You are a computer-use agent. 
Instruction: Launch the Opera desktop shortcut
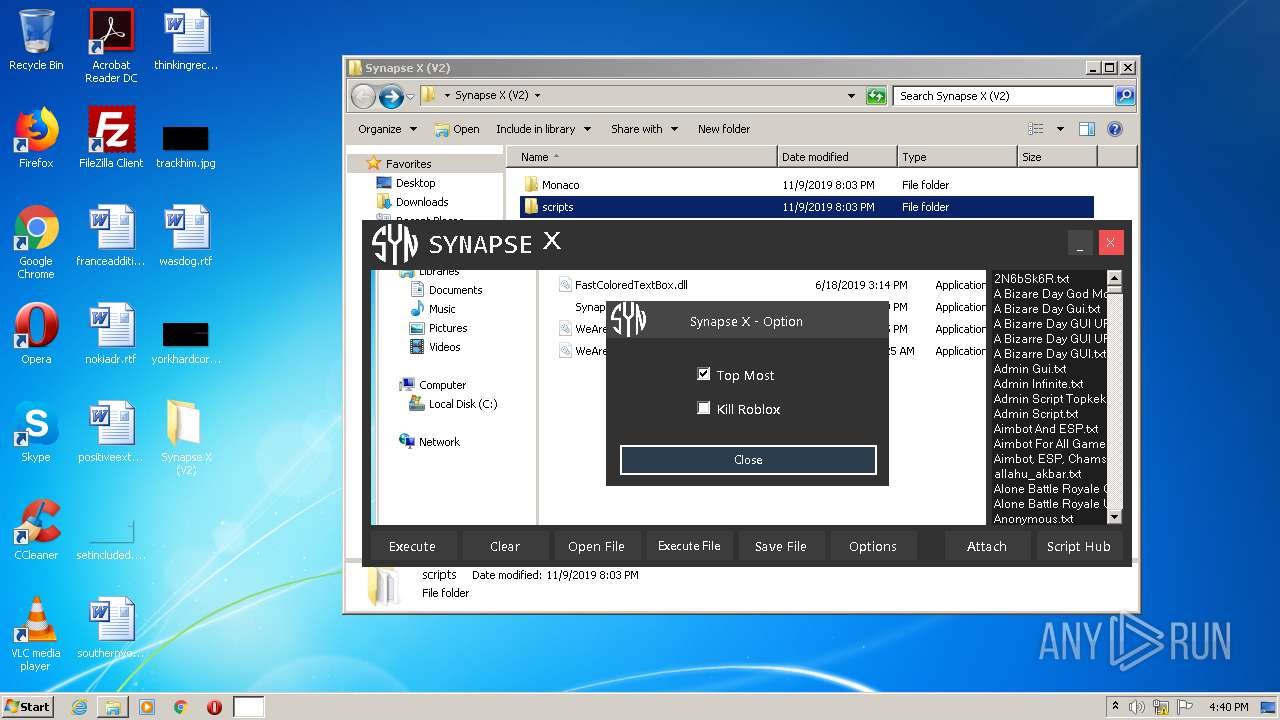[36, 334]
